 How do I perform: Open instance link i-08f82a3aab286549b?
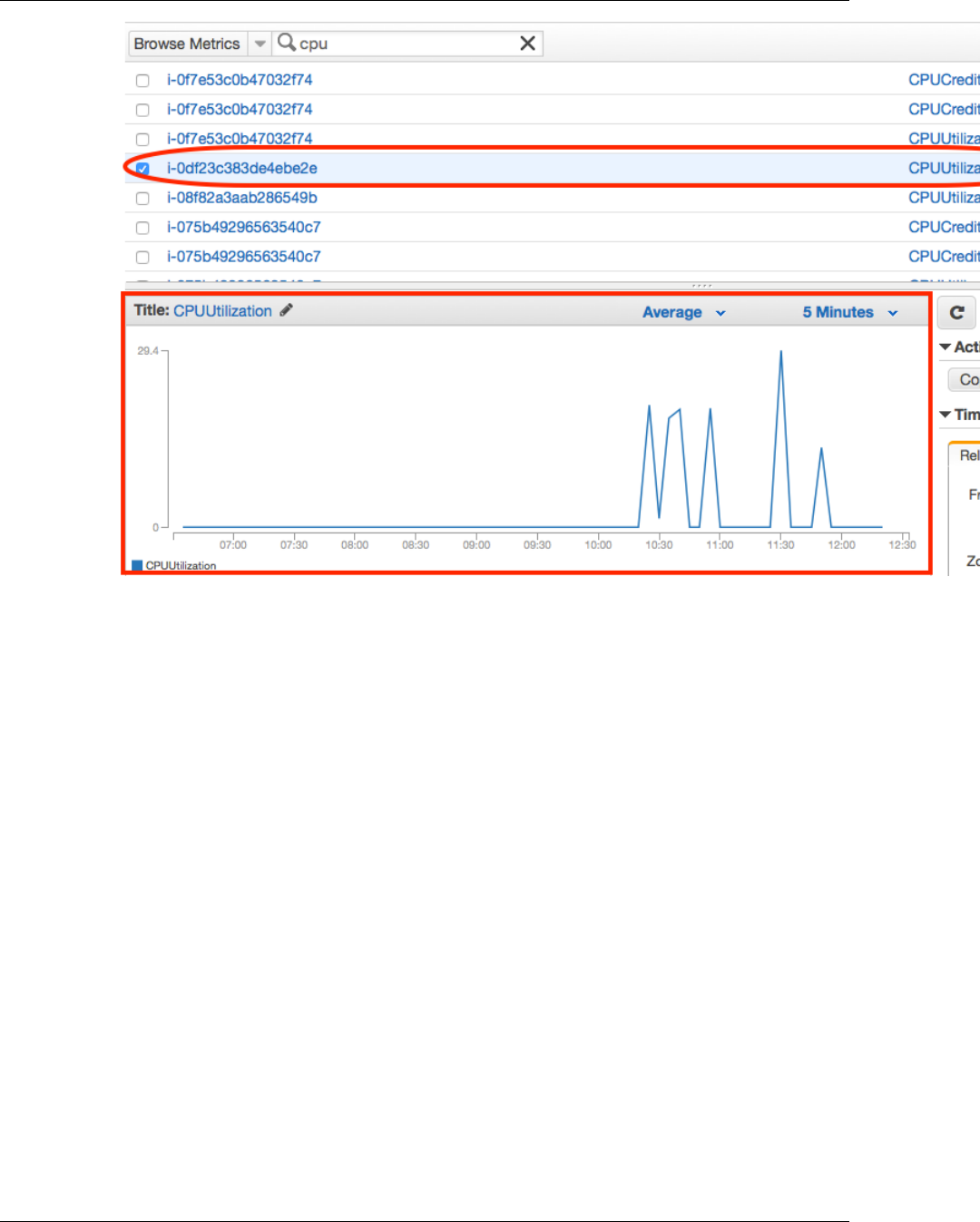(242, 197)
